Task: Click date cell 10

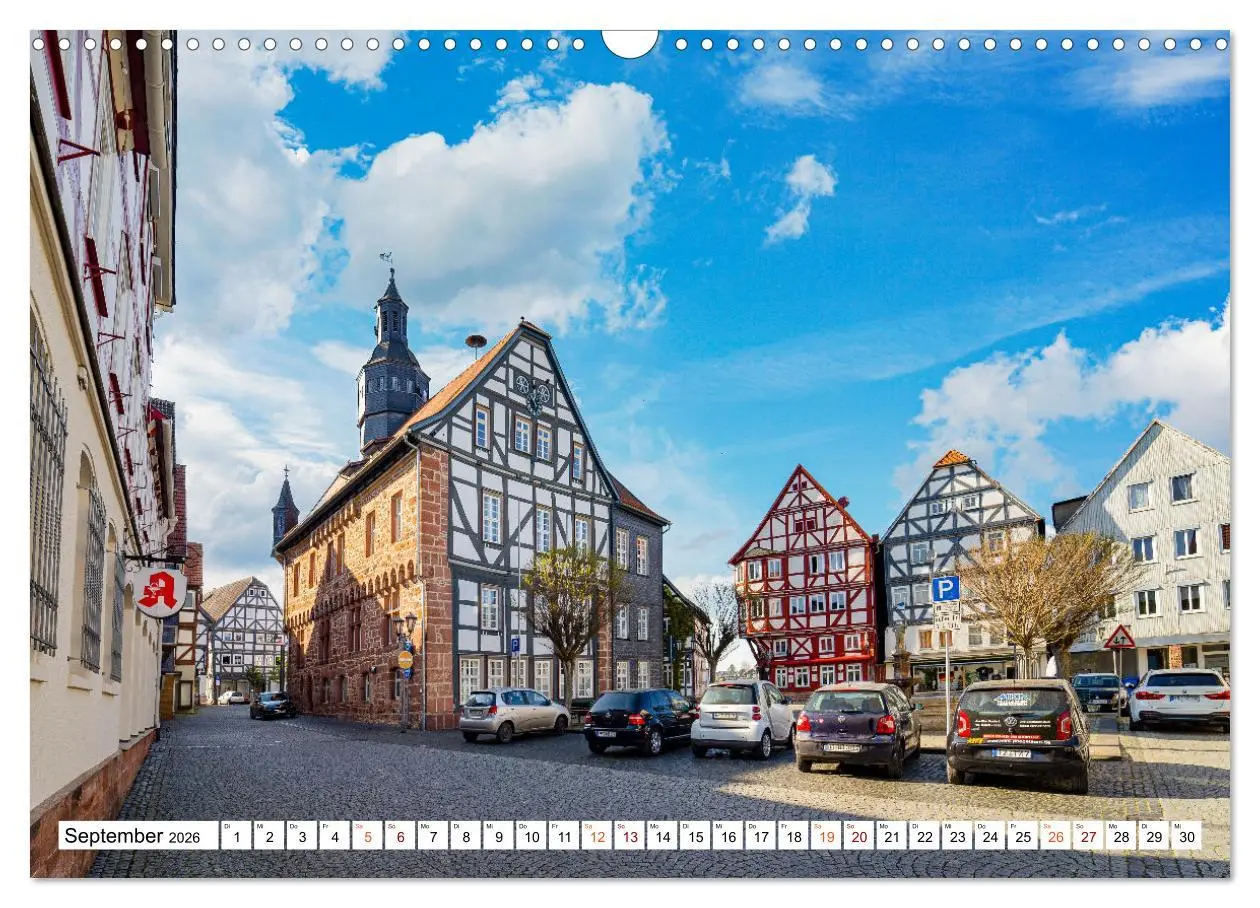Action: (x=530, y=836)
